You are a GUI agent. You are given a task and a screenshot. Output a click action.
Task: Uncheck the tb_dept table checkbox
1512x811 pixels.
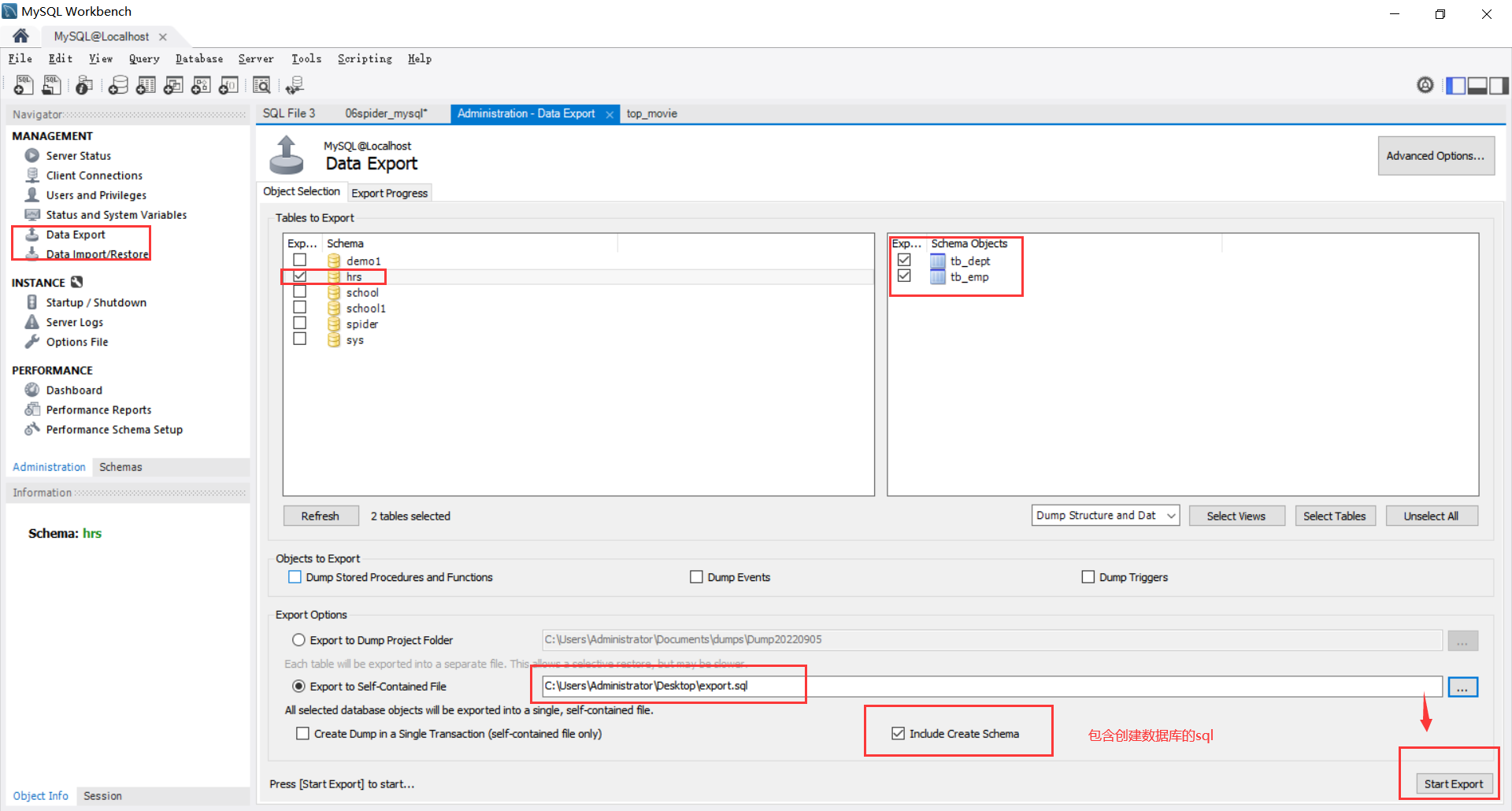(x=904, y=260)
